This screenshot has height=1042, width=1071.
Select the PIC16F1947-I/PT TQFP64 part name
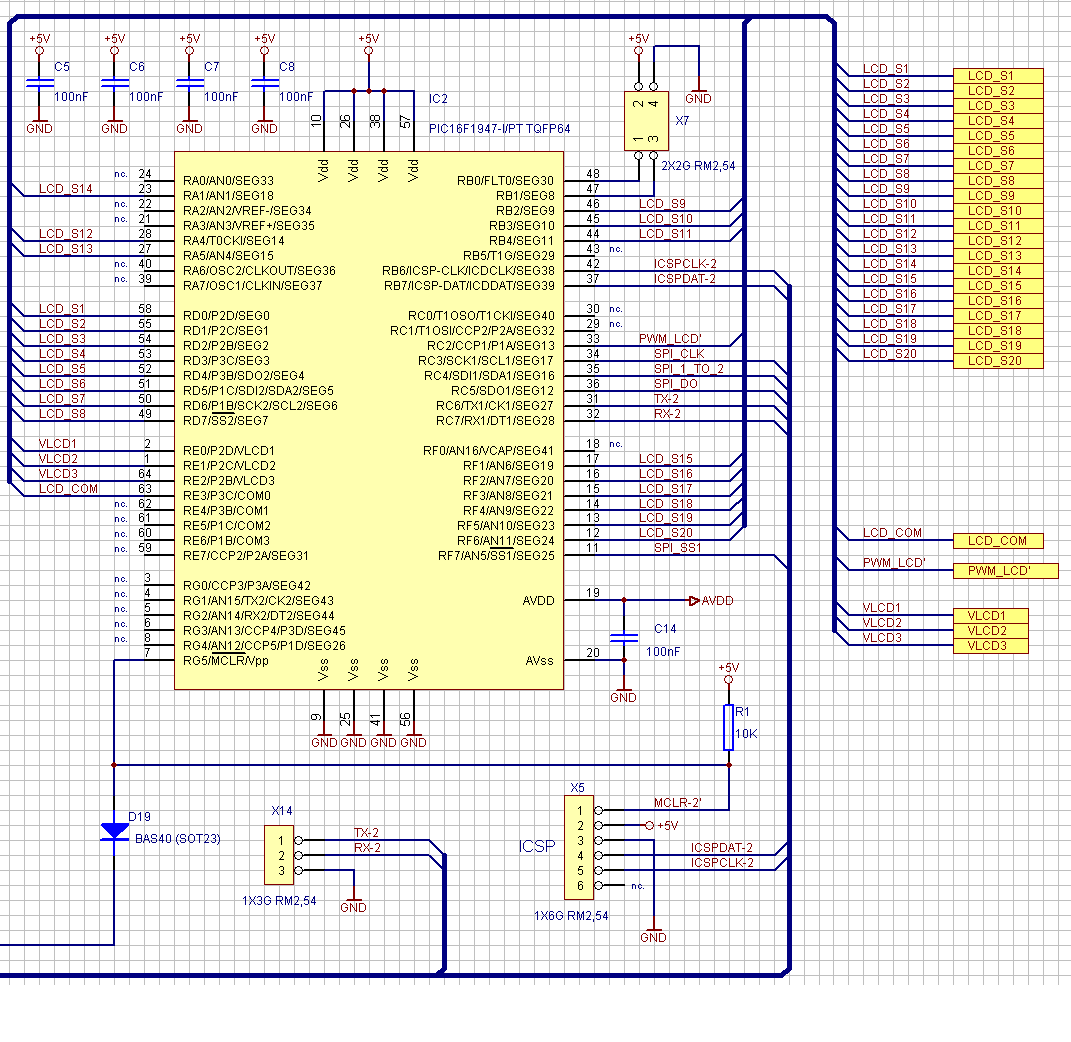(499, 129)
